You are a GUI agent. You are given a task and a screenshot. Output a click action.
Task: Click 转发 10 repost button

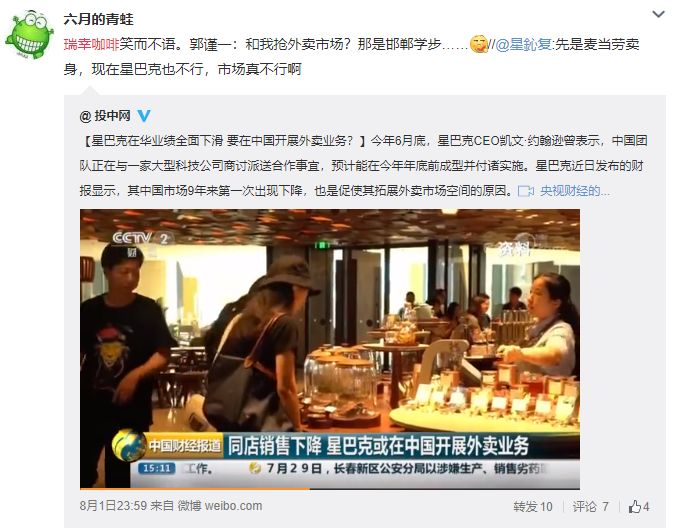[533, 507]
